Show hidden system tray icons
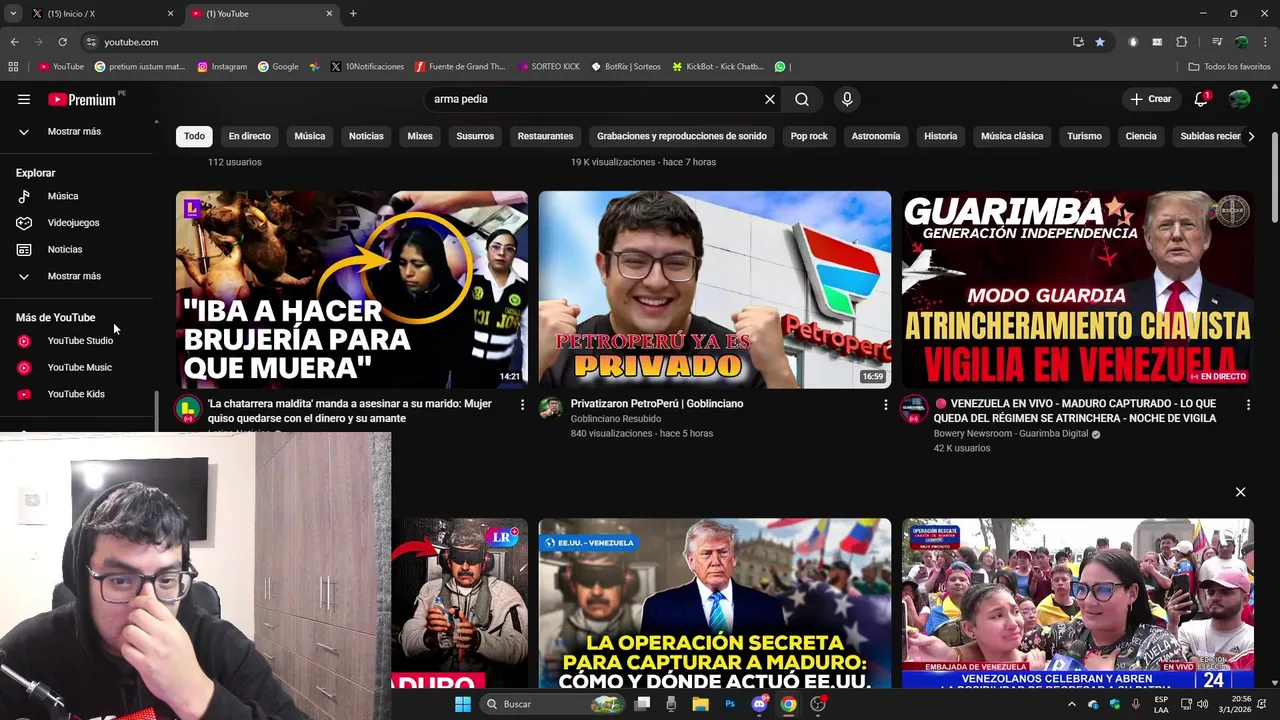 click(x=1072, y=704)
